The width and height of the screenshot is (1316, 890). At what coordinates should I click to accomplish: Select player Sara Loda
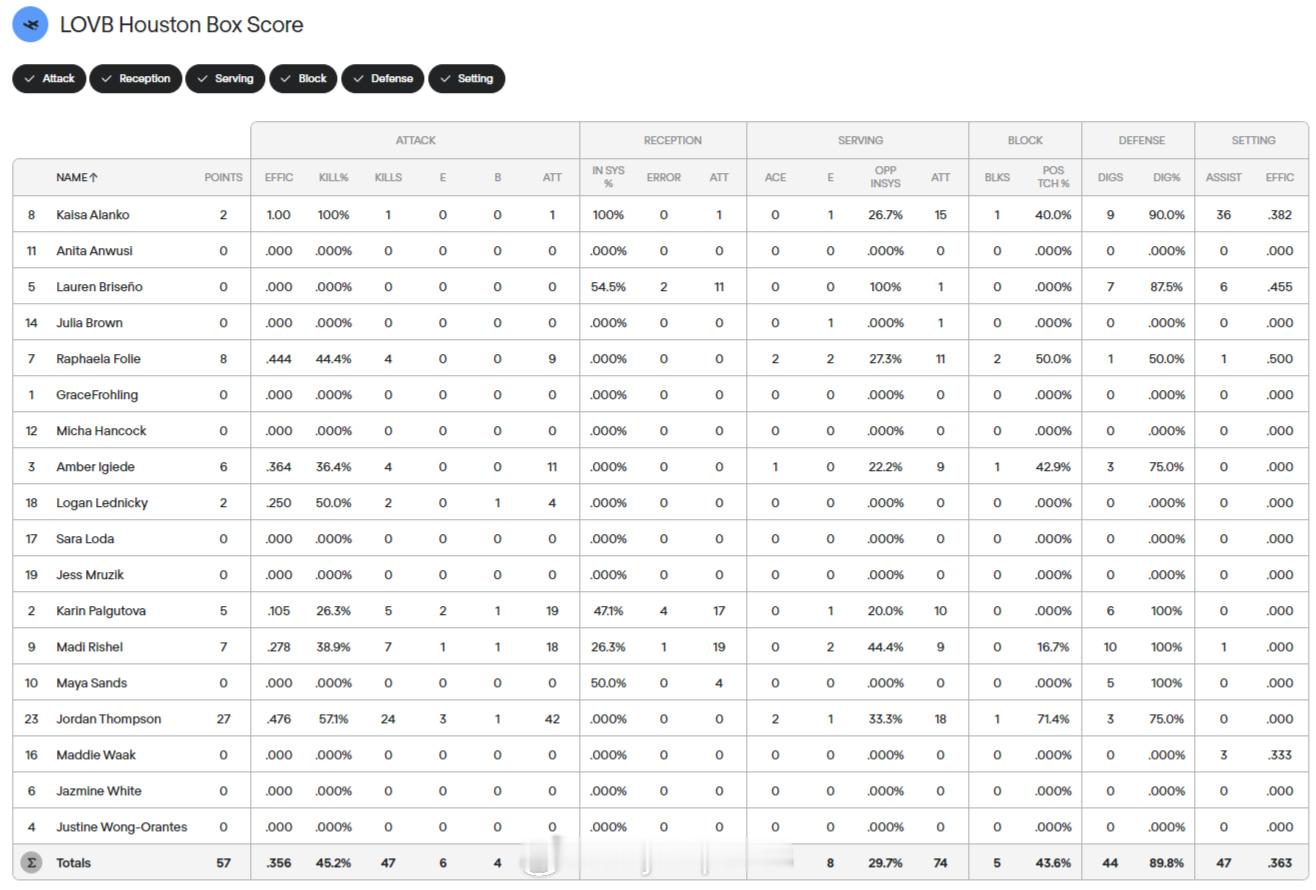click(x=85, y=539)
